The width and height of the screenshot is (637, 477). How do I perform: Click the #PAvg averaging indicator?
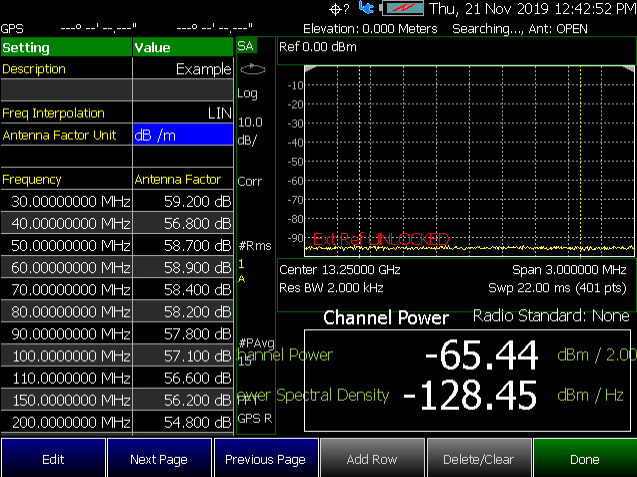pos(256,343)
